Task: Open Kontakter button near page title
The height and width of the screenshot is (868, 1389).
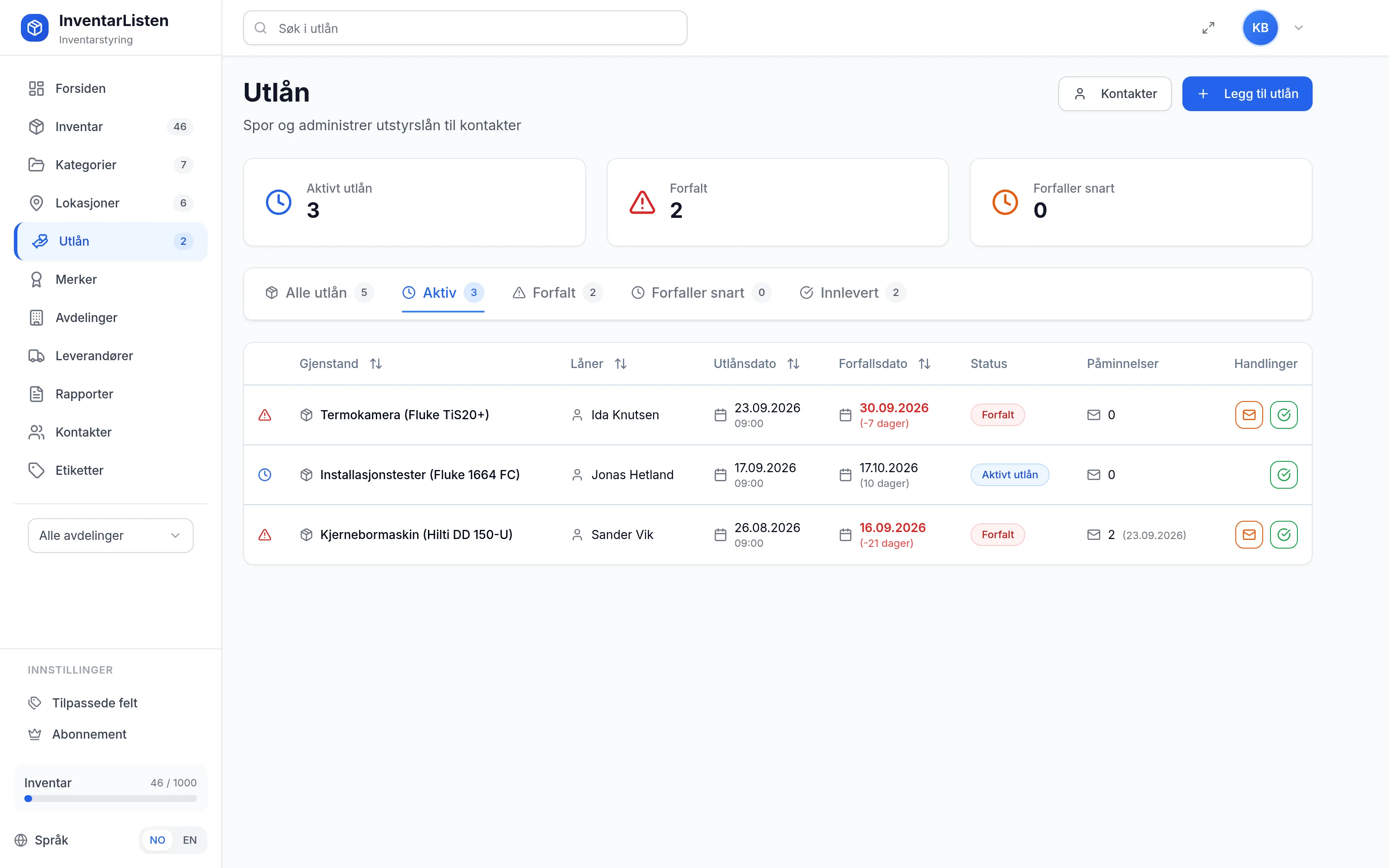Action: pos(1115,94)
